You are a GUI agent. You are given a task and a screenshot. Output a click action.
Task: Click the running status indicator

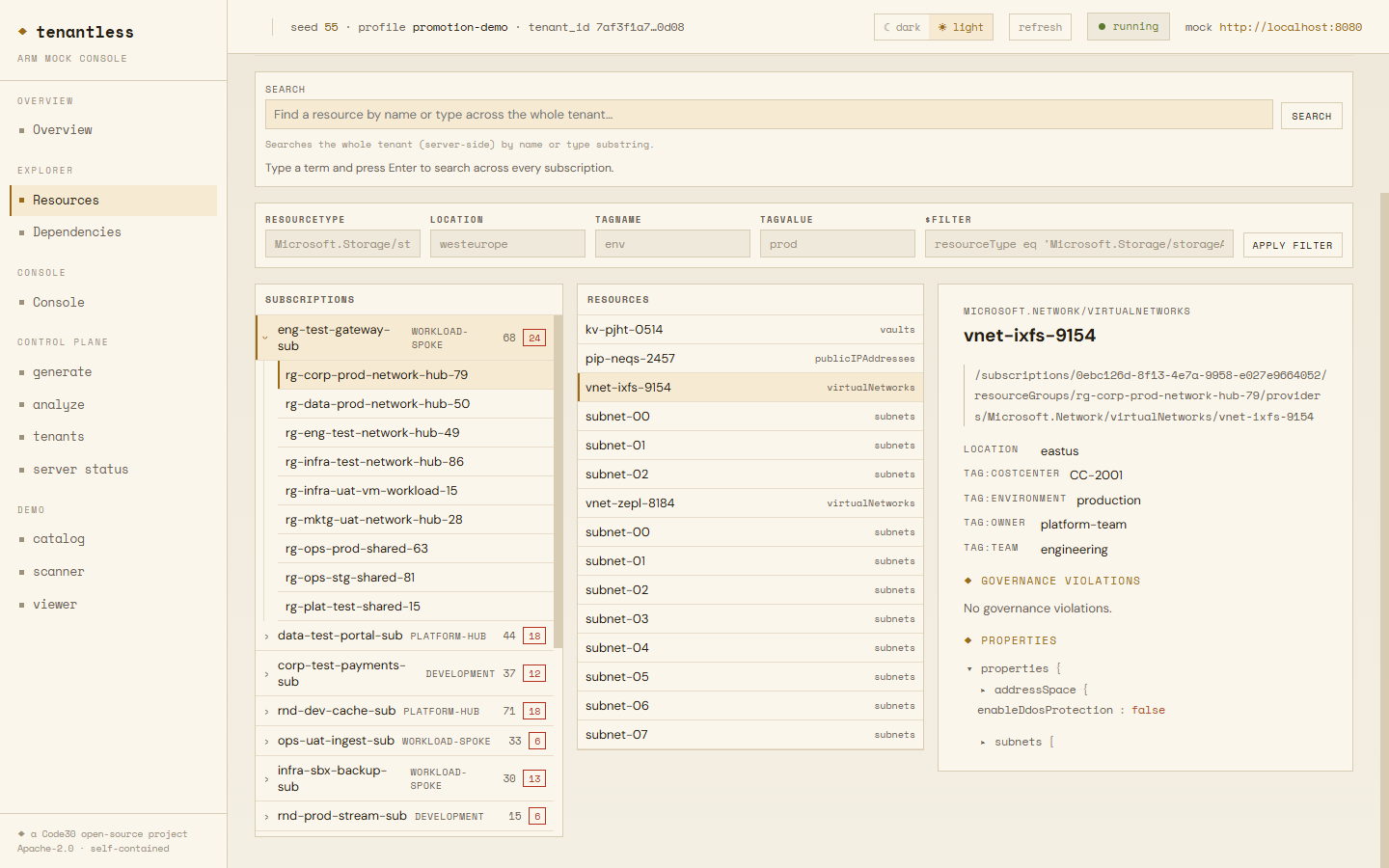(1129, 27)
